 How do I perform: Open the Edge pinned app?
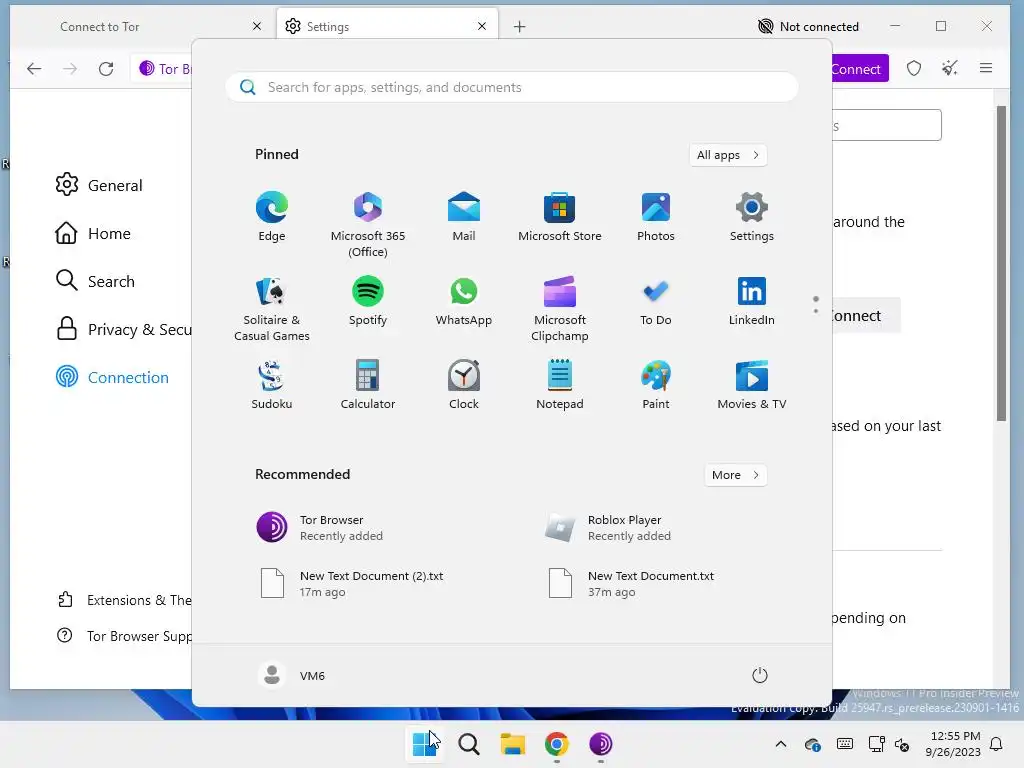click(x=272, y=217)
